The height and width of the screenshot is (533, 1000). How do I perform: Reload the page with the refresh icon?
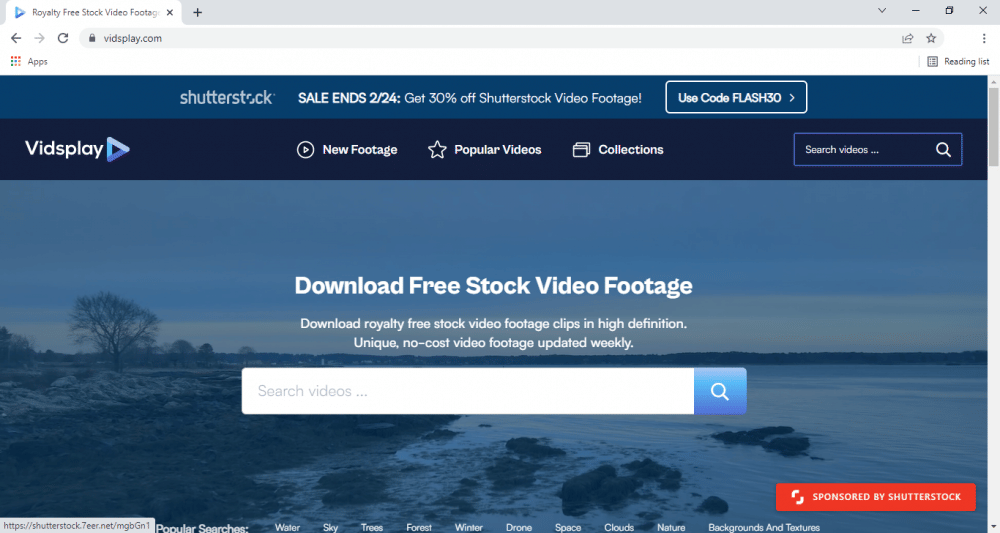[x=63, y=38]
